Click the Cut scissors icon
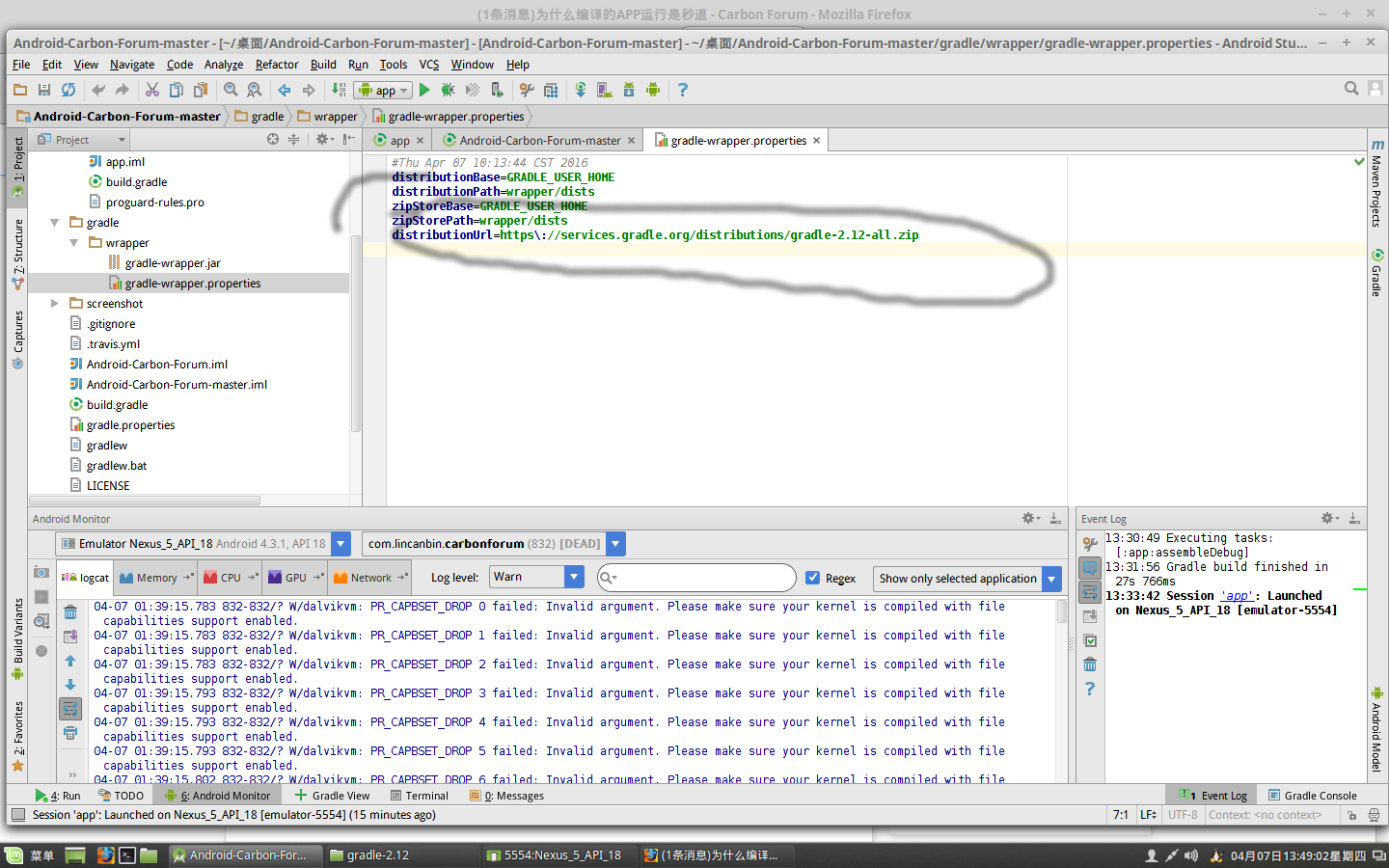 pos(152,90)
